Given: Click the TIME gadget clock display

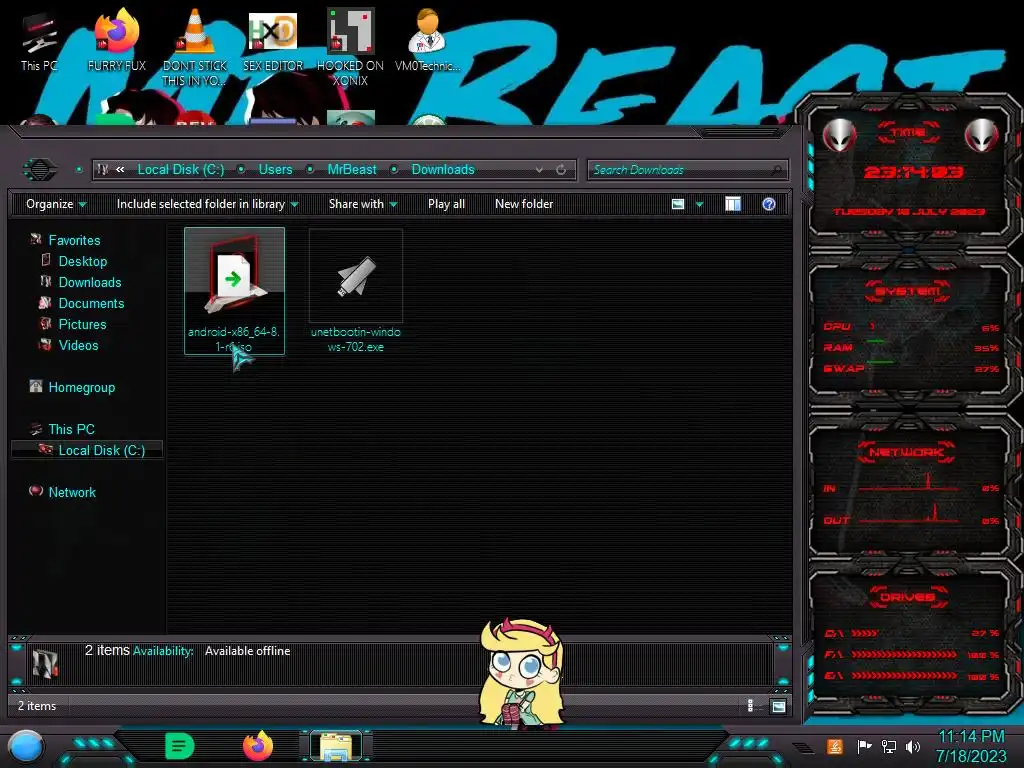Looking at the screenshot, I should [x=912, y=172].
